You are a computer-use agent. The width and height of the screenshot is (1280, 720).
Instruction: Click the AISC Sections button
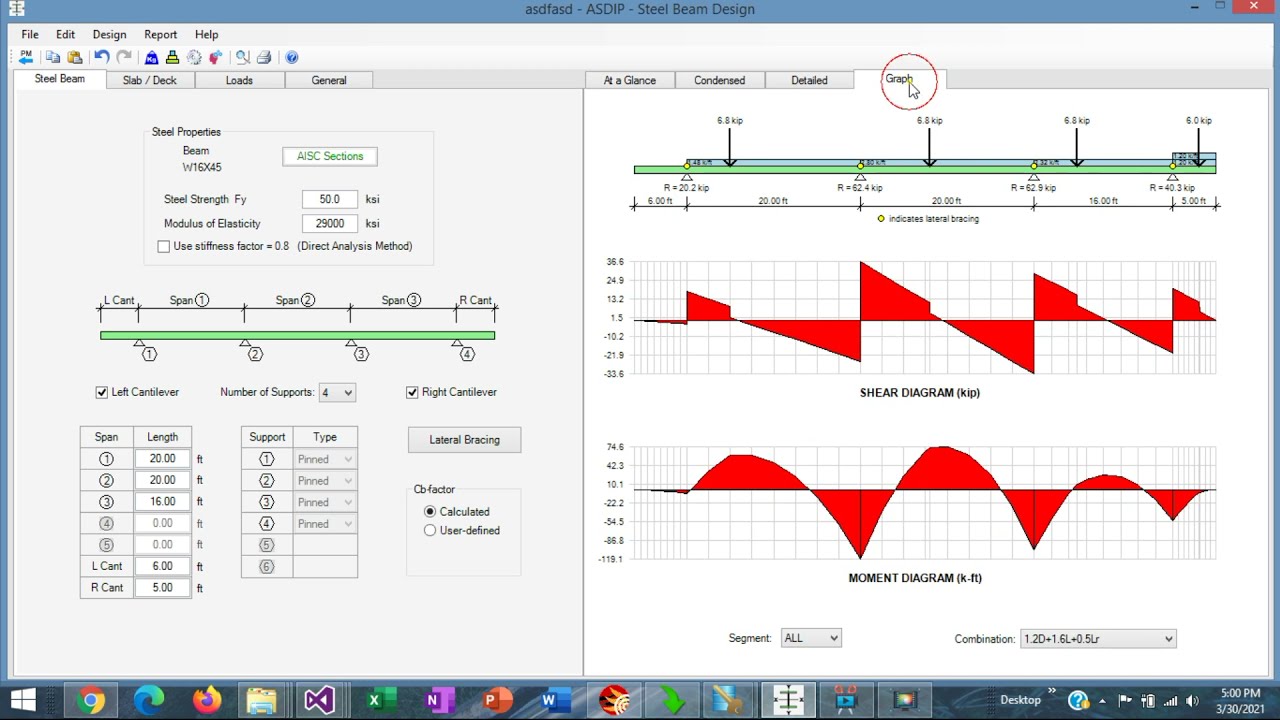pyautogui.click(x=330, y=156)
